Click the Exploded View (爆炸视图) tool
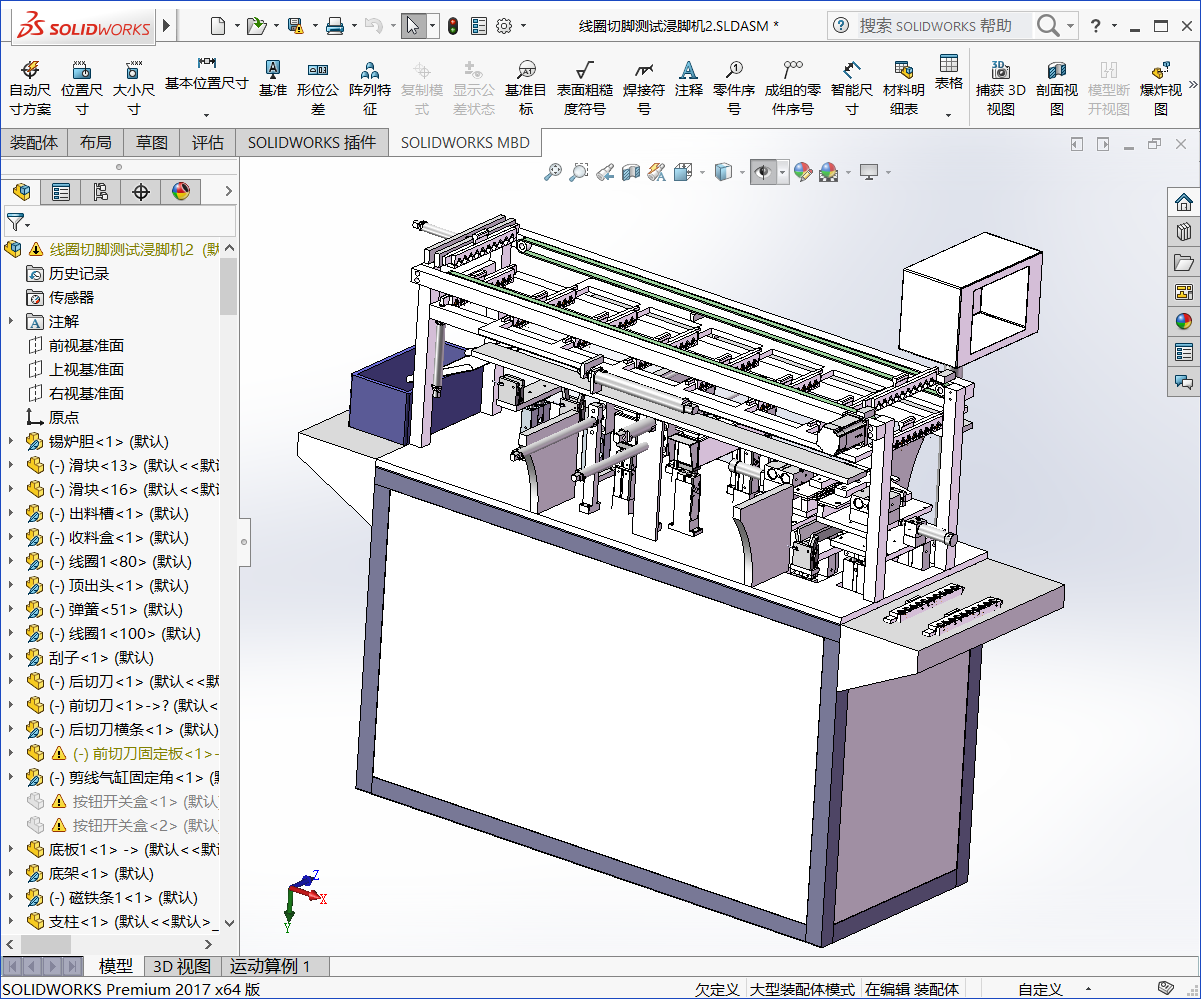Screen dimensions: 1201x999 click(1161, 87)
